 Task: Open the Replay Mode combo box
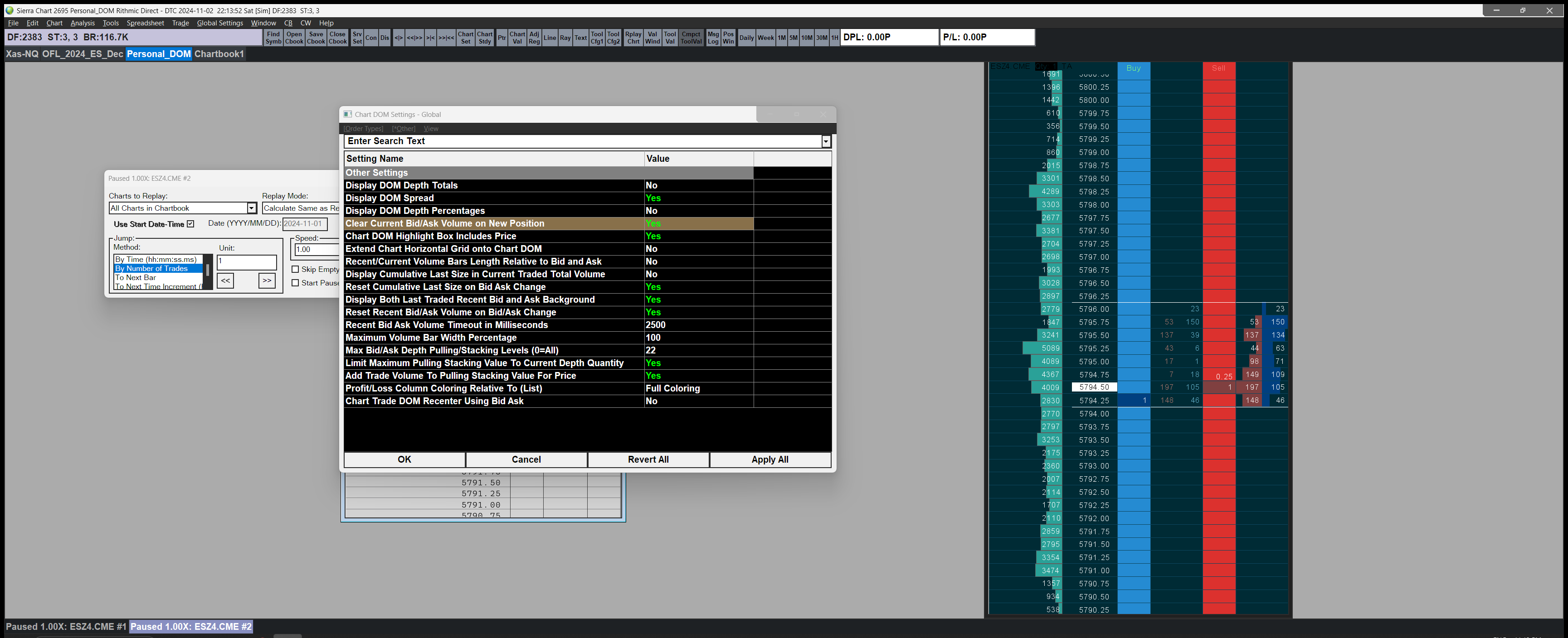(301, 208)
